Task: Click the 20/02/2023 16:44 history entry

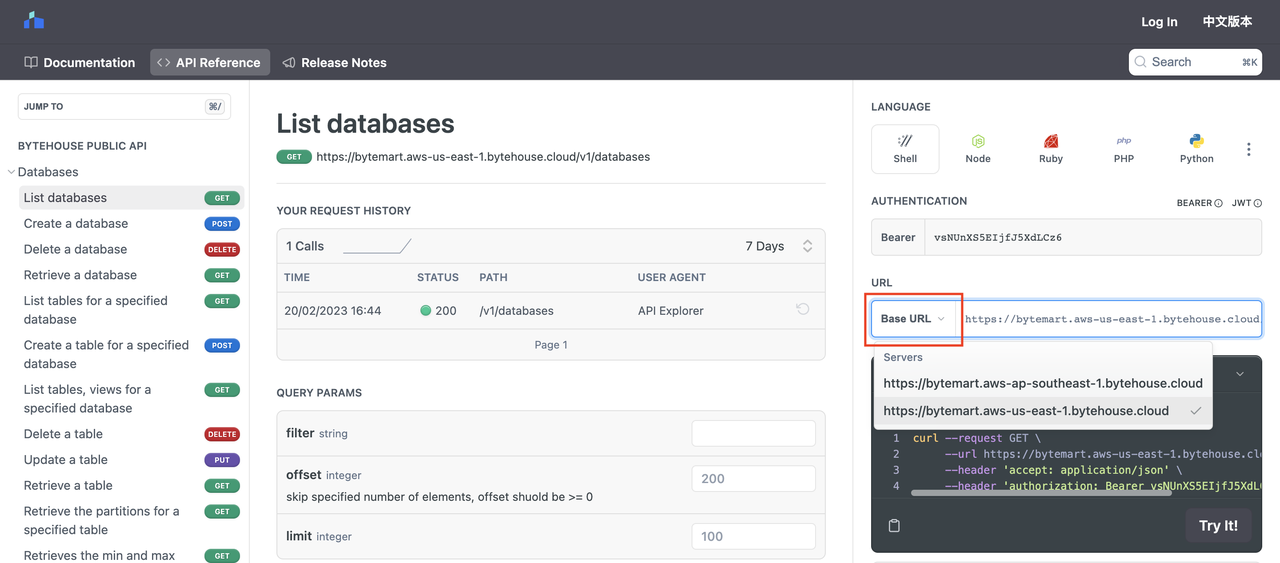Action: 333,311
